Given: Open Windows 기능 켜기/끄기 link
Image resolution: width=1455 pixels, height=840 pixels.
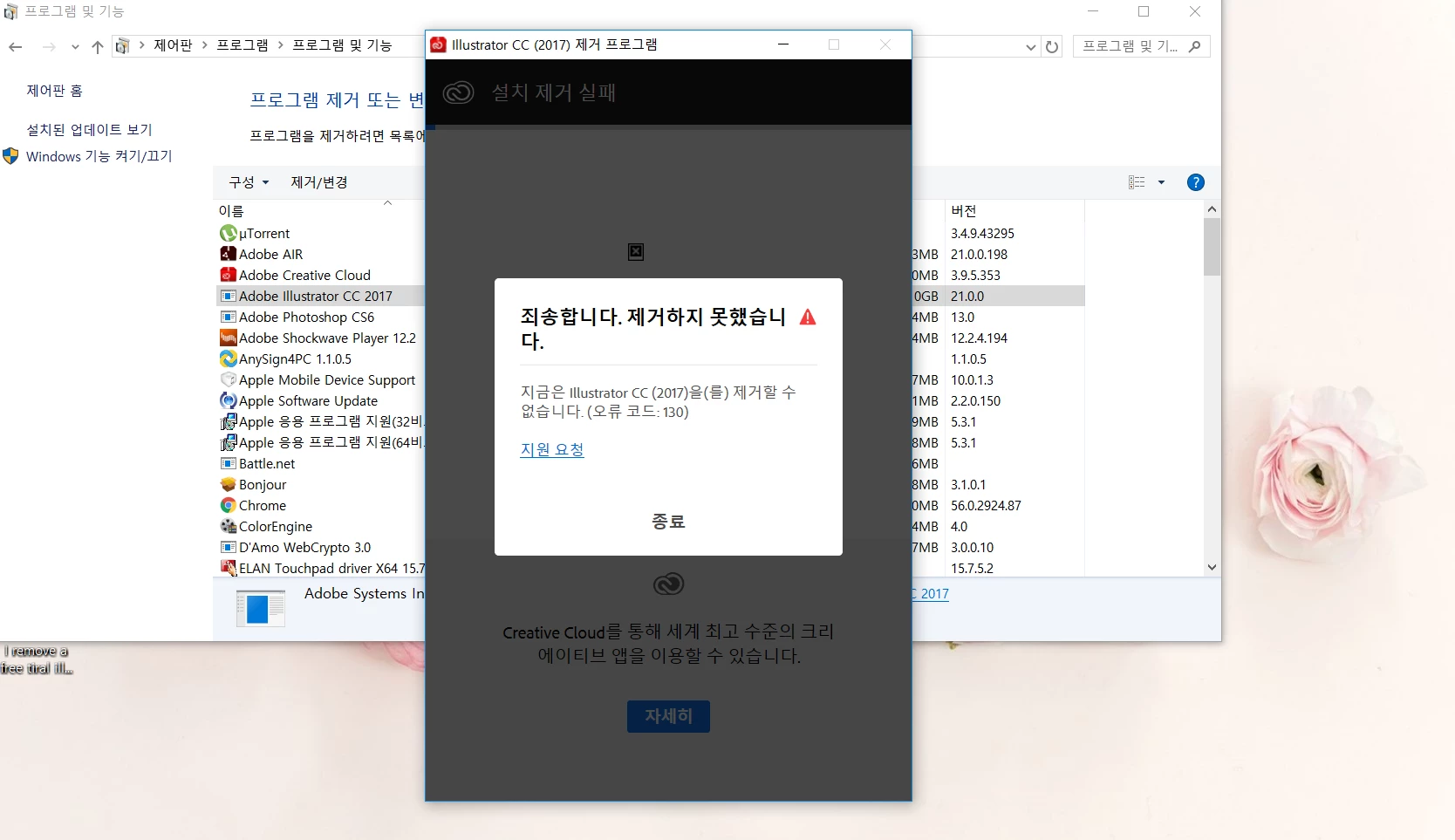Looking at the screenshot, I should pos(99,156).
